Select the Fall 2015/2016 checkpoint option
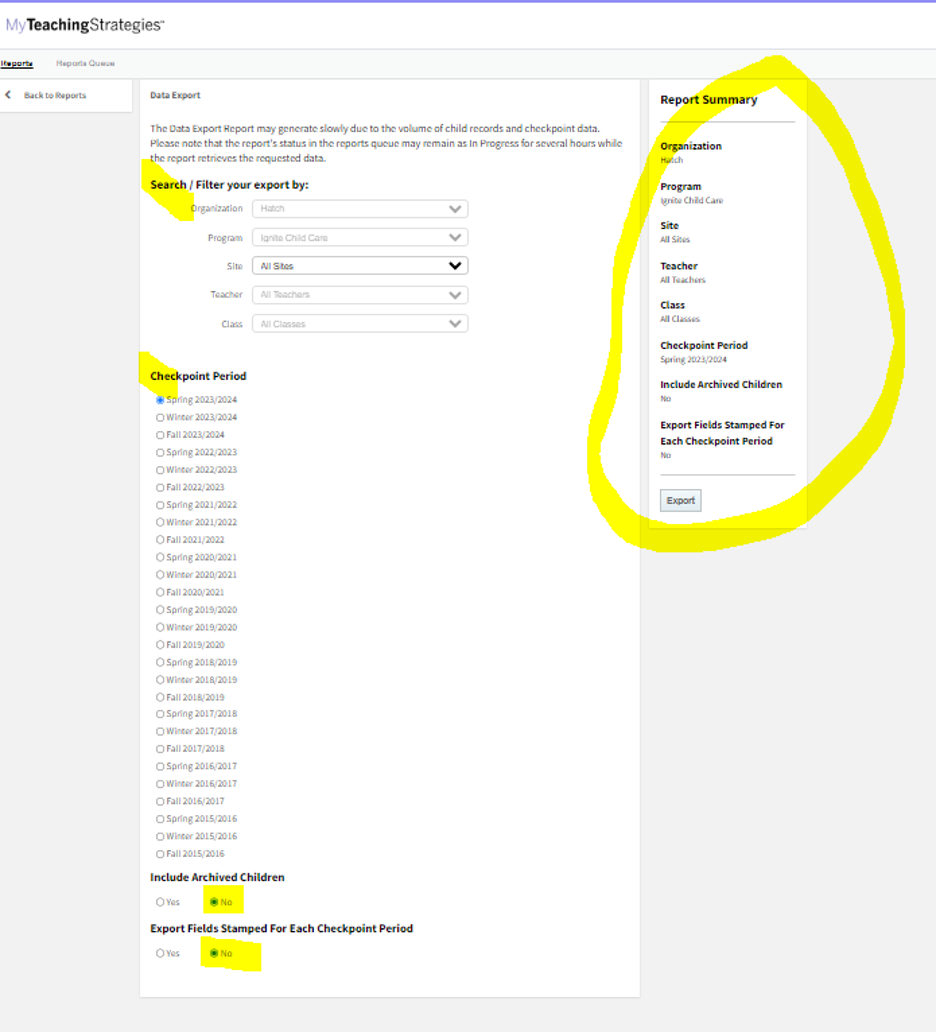The image size is (936, 1032). coord(160,854)
